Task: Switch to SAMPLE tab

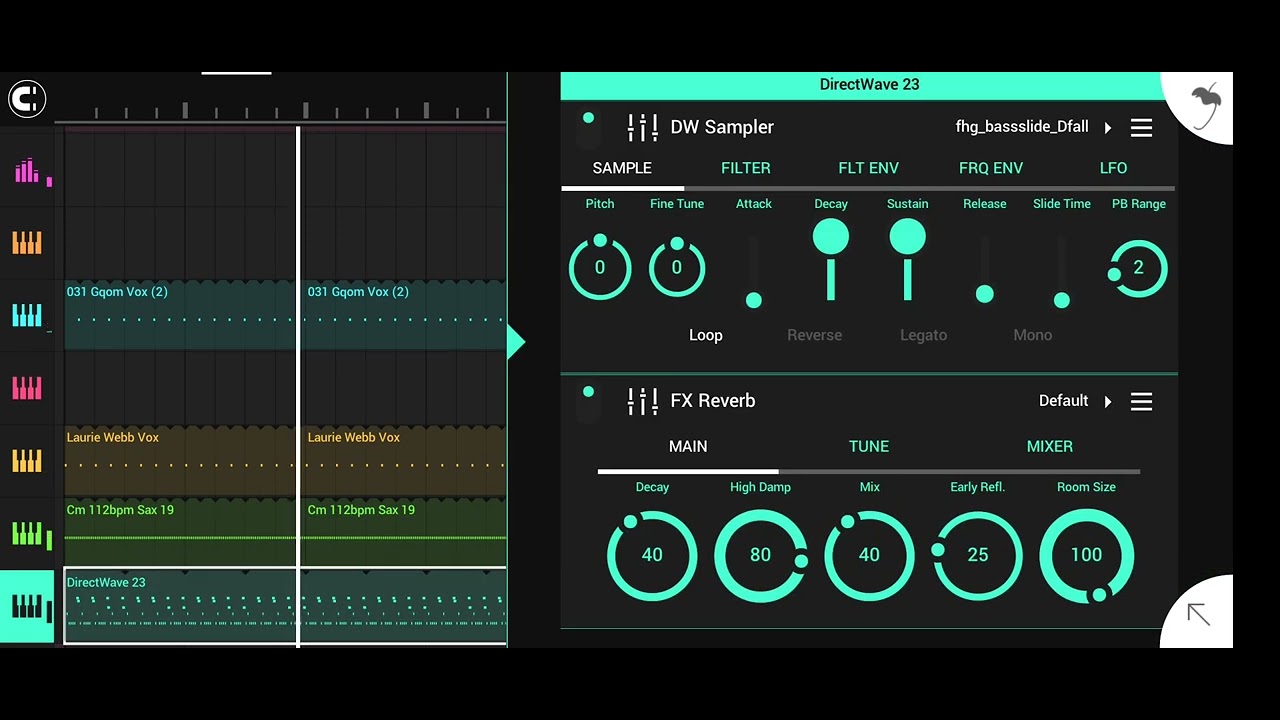Action: [622, 168]
